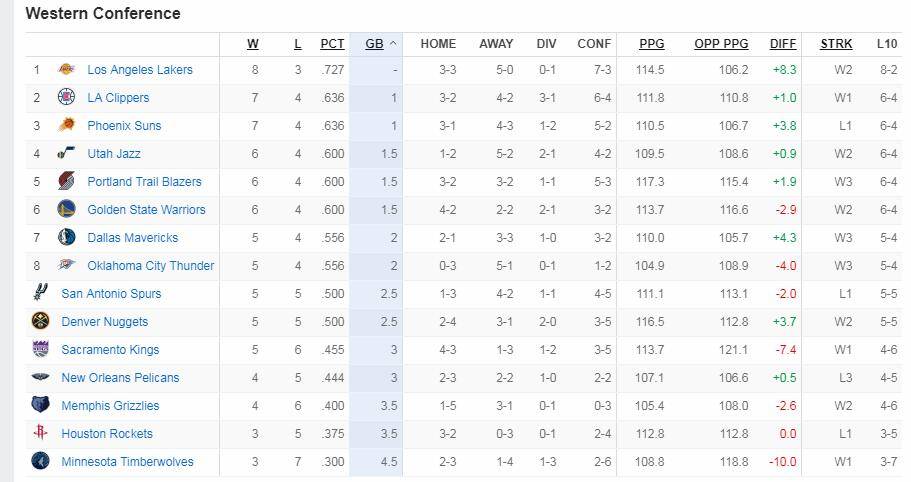
Task: Sort standings by STRK column
Action: pos(836,44)
